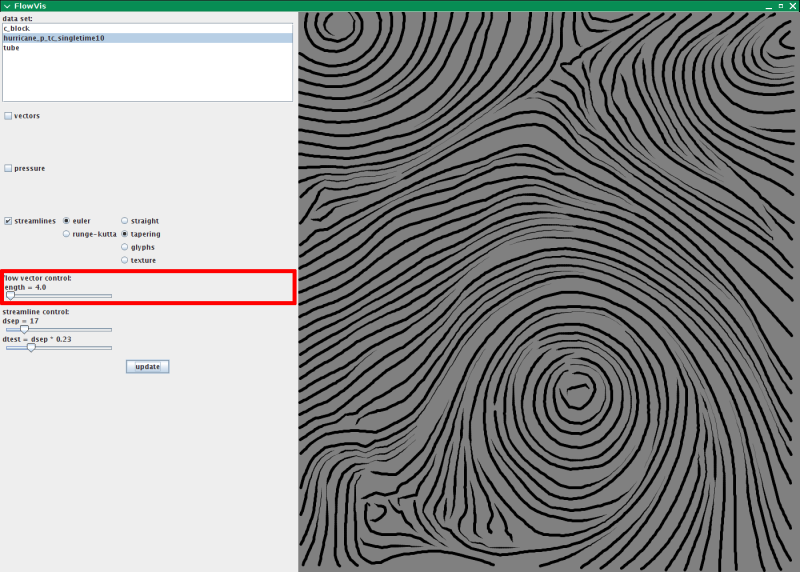Select the texture streamline style
Image resolution: width=800 pixels, height=572 pixels.
point(125,260)
